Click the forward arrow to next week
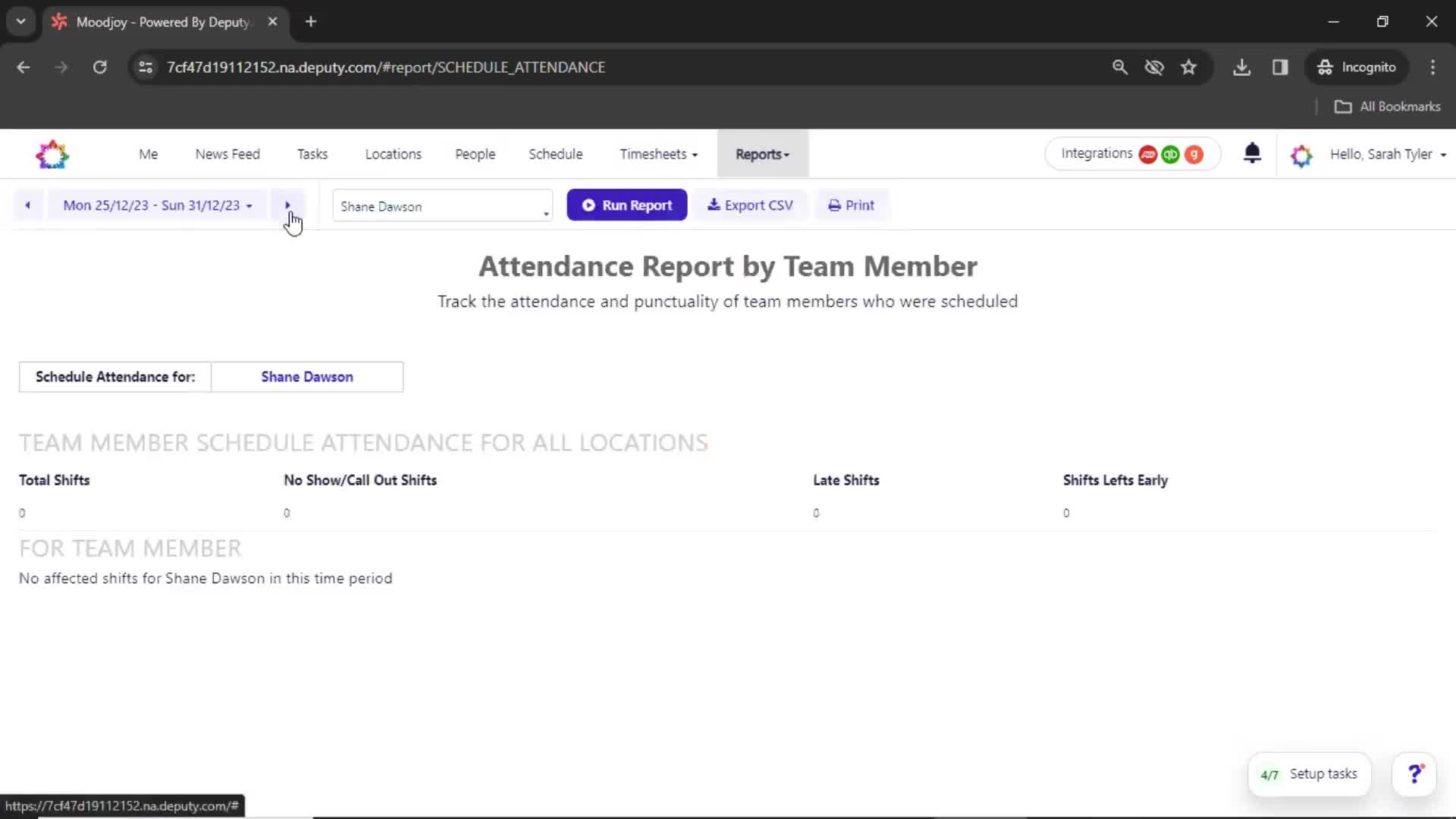The width and height of the screenshot is (1456, 819). coord(287,205)
